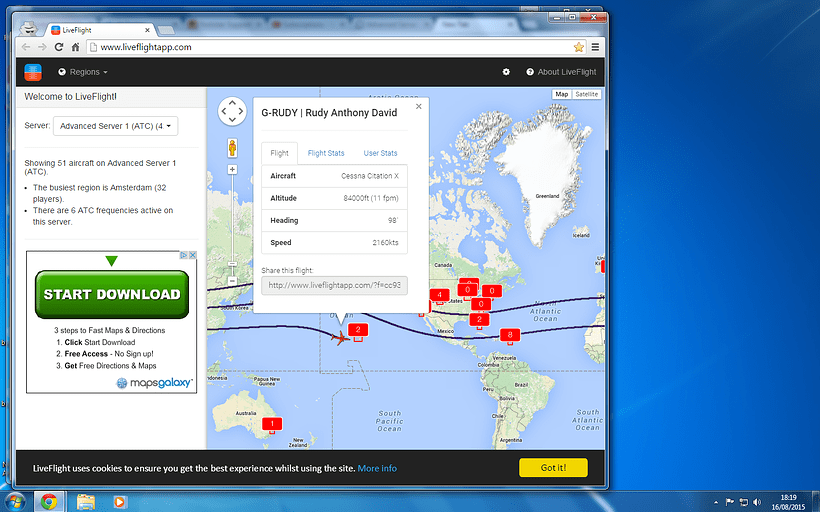Image resolution: width=820 pixels, height=512 pixels.
Task: Click the Australia marker numbered 1
Action: [272, 424]
